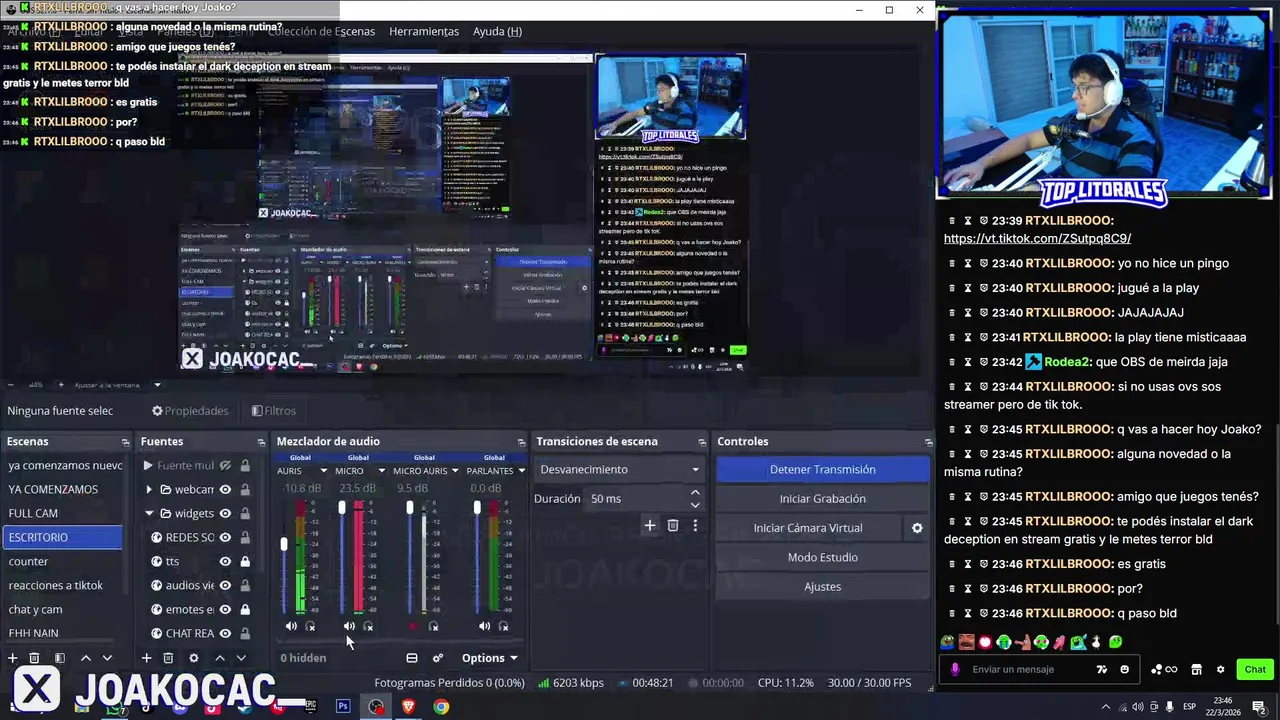This screenshot has width=1280, height=720.
Task: Open MICRO AURIS channel dropdown arrow
Action: click(455, 471)
